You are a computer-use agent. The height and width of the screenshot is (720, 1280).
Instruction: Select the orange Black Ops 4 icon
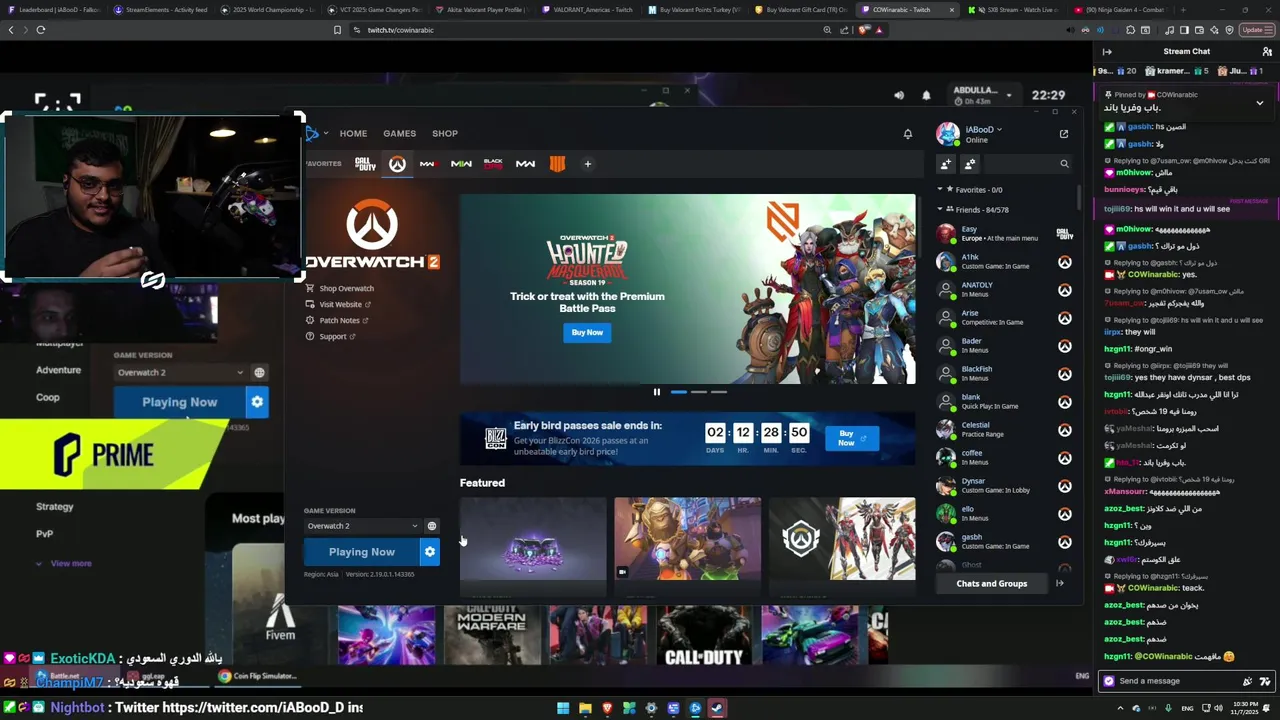click(558, 164)
